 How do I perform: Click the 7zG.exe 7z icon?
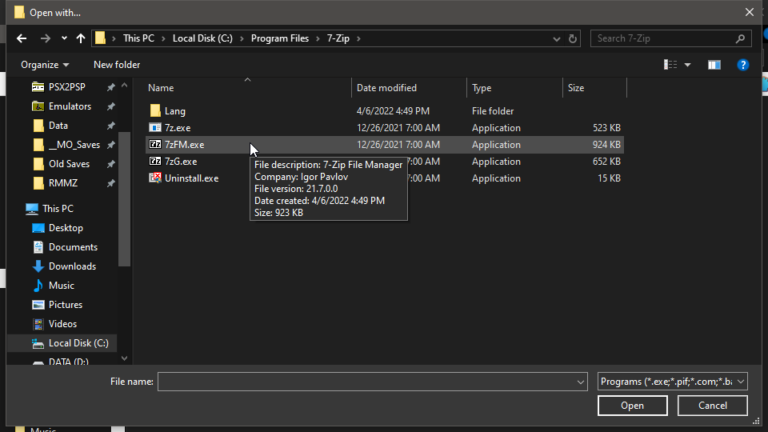(x=155, y=161)
